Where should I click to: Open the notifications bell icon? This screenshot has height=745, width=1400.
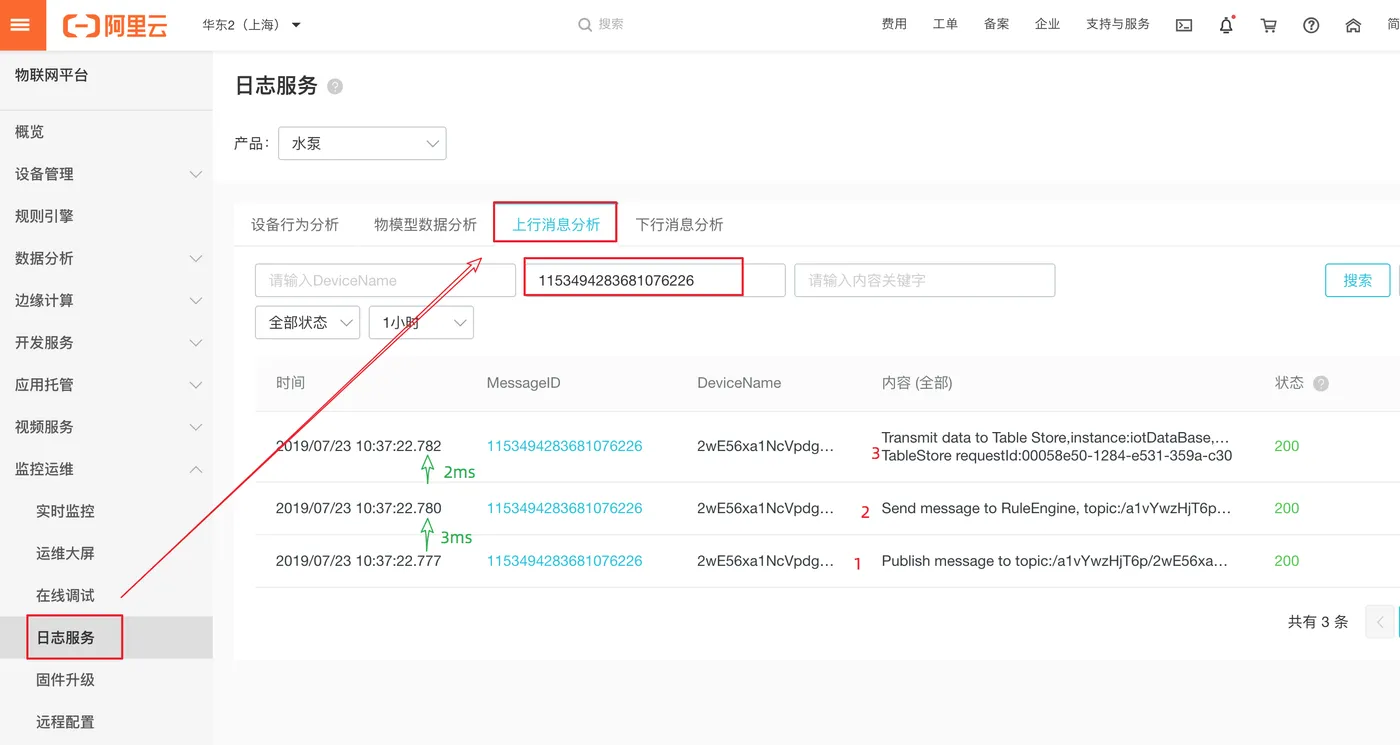[x=1226, y=26]
